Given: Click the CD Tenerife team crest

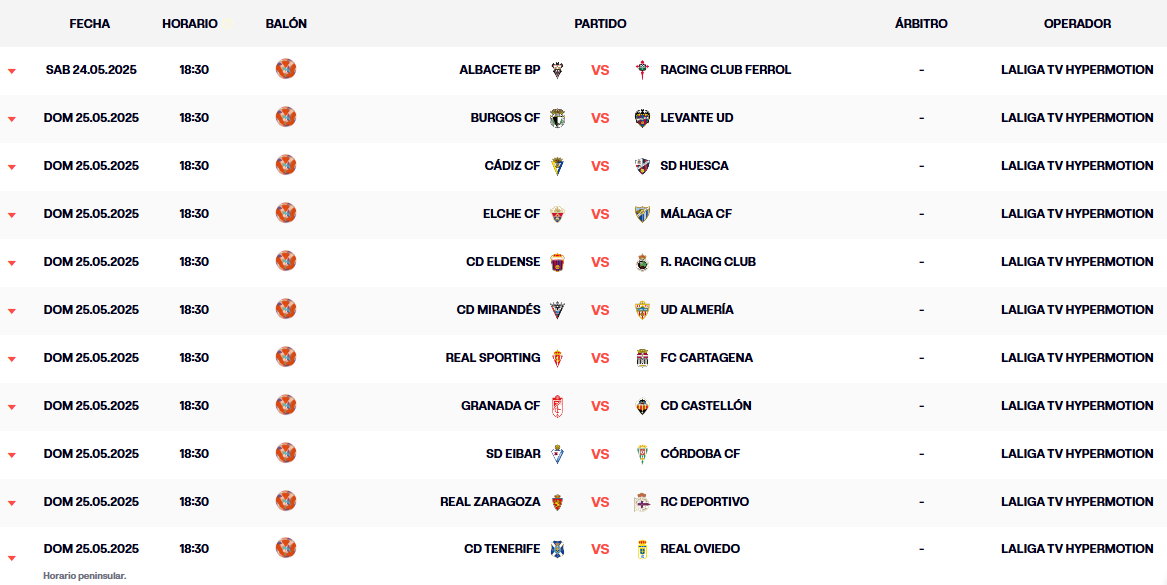Looking at the screenshot, I should click(557, 549).
